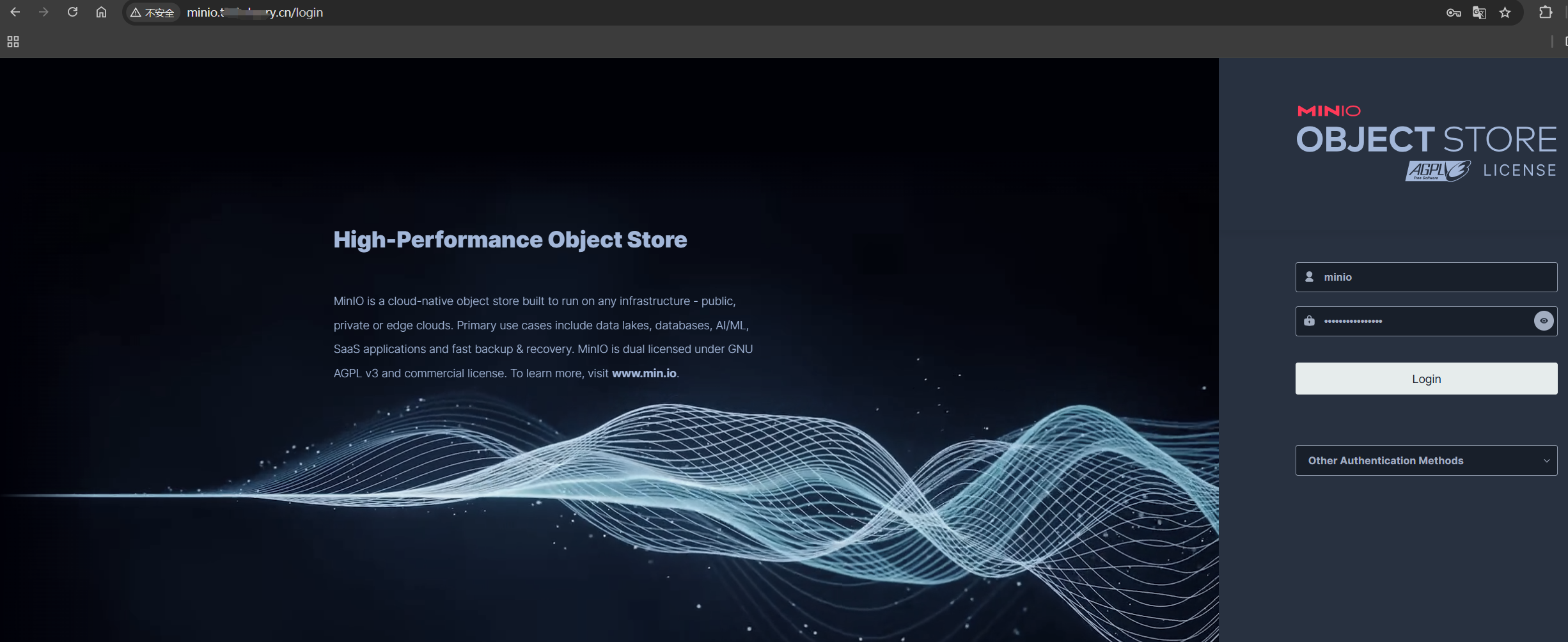Click the lock icon in the password field

1309,320
